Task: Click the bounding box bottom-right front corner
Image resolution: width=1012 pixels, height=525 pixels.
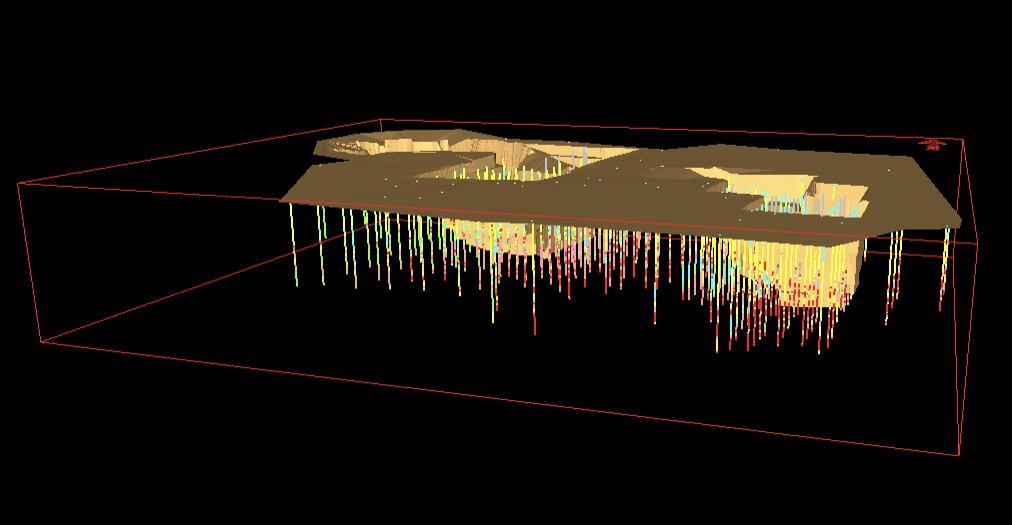Action: [959, 455]
